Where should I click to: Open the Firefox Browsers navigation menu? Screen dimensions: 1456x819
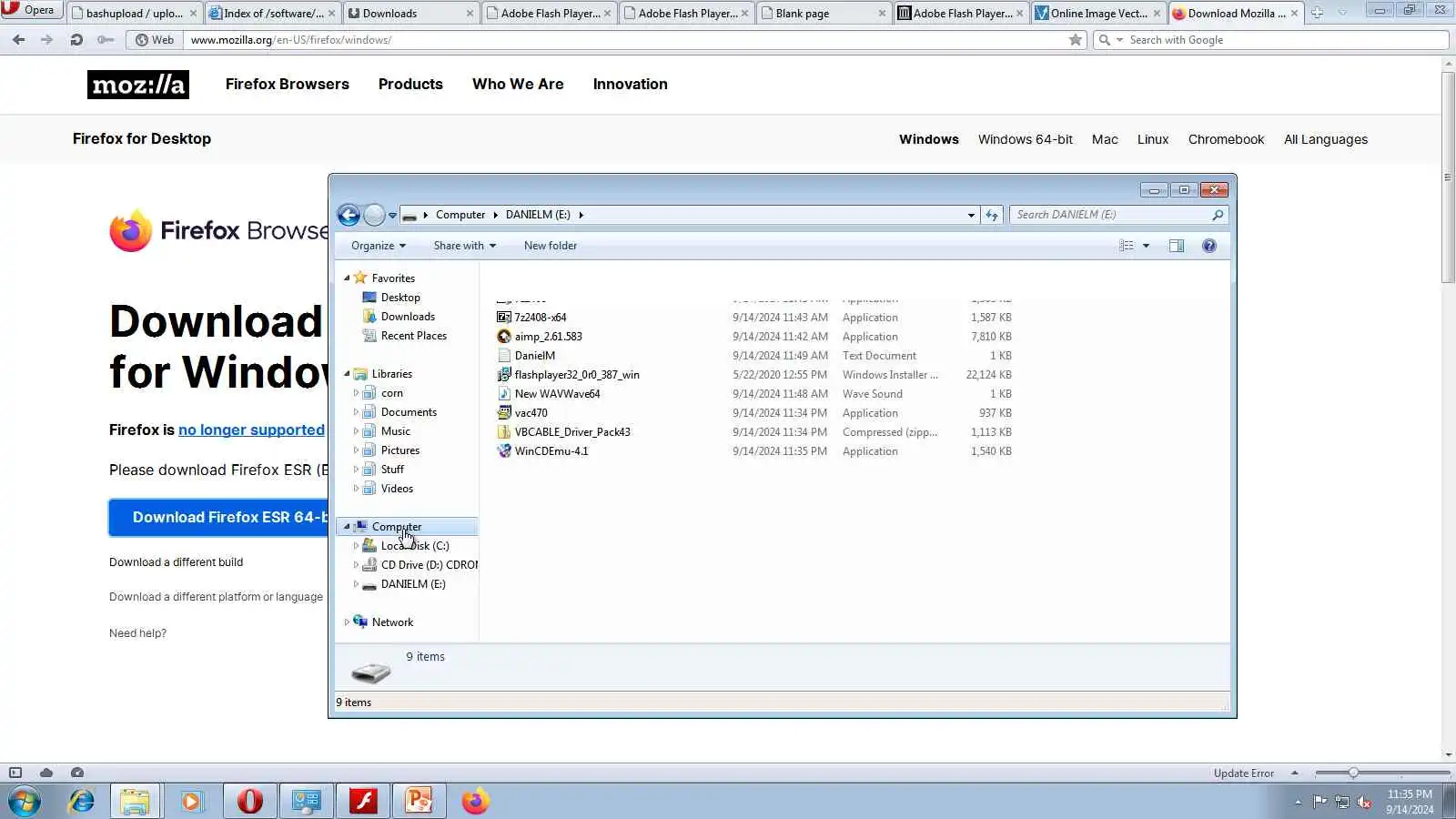pos(288,84)
